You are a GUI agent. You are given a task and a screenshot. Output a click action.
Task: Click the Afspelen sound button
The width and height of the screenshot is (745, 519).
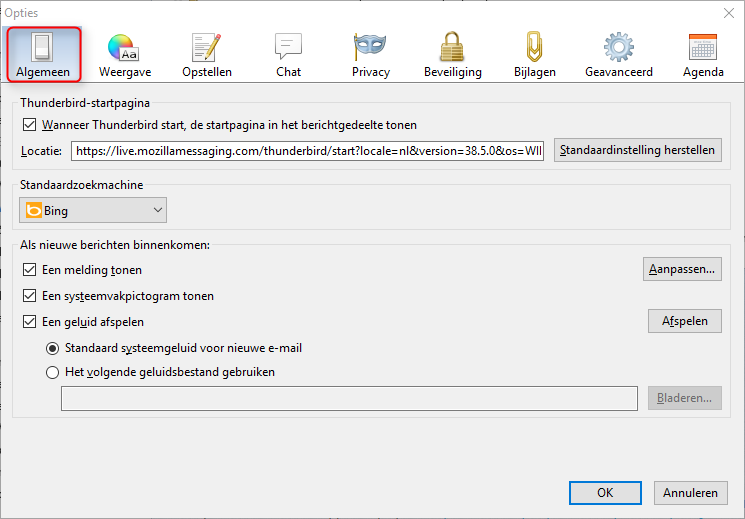pyautogui.click(x=685, y=321)
